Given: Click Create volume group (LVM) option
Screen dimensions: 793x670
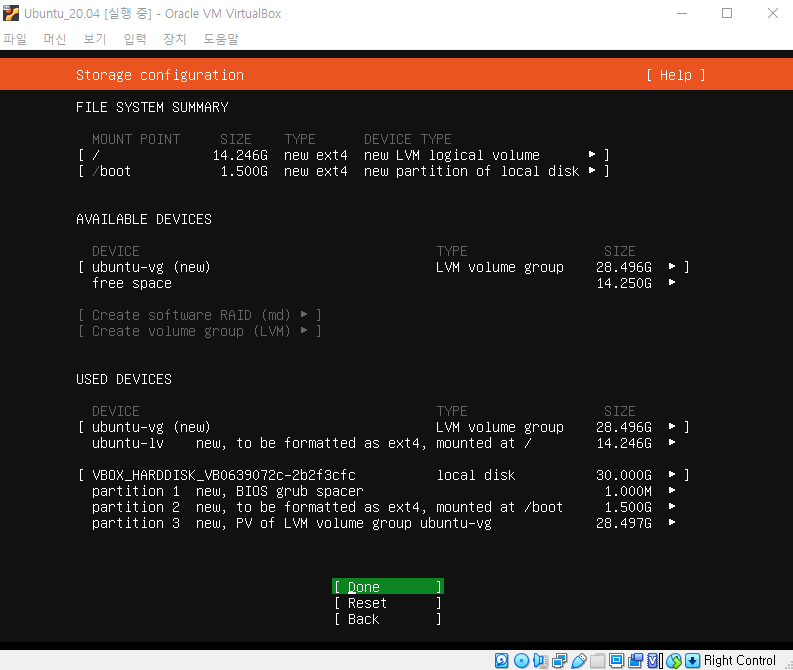Looking at the screenshot, I should point(200,331).
